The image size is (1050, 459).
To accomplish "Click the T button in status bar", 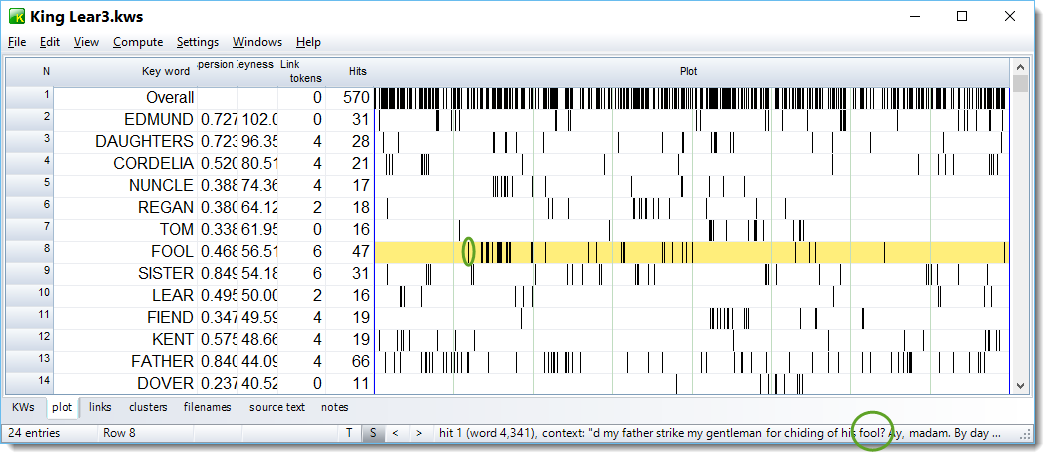I will point(348,433).
